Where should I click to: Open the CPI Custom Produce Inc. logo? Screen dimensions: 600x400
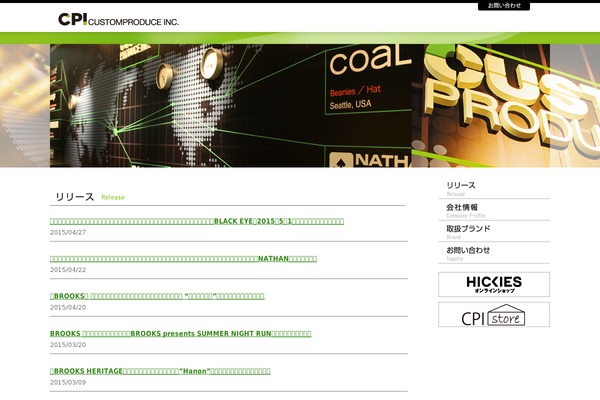click(118, 19)
